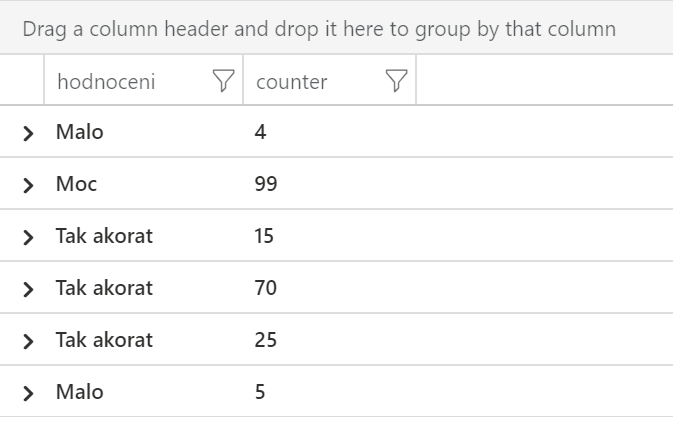This screenshot has width=673, height=425.
Task: Expand the Malo row with counter 5
Action: [28, 393]
